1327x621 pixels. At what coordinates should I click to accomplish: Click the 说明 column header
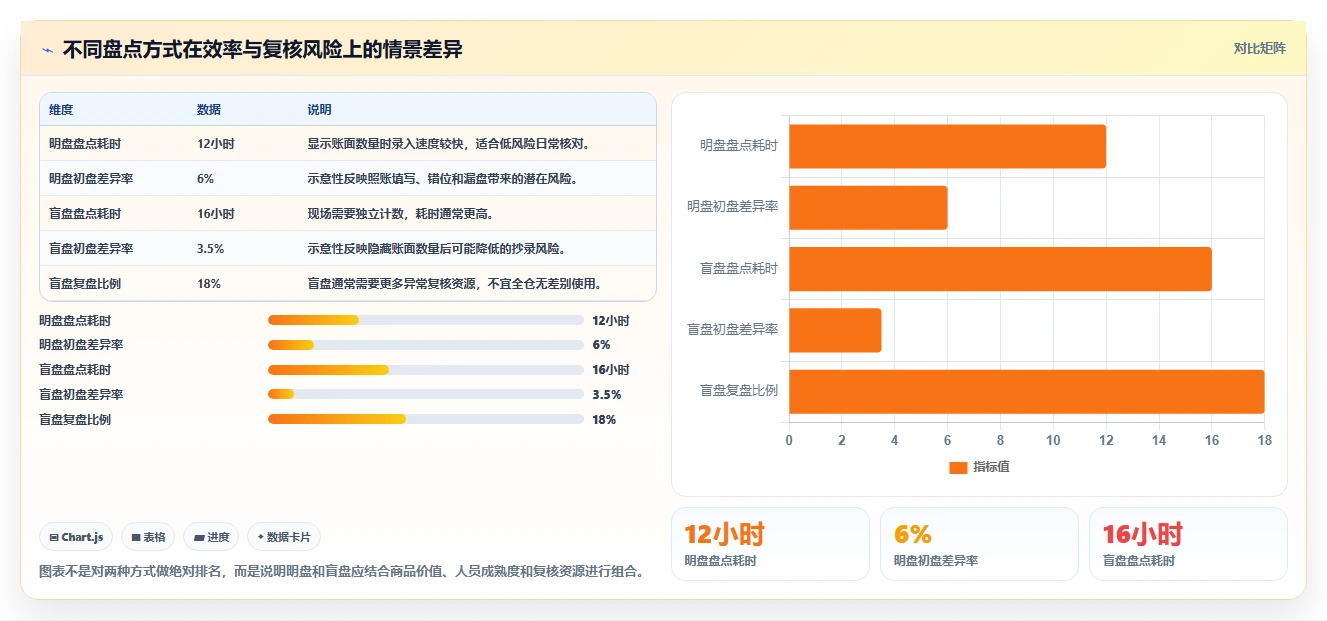coord(319,110)
